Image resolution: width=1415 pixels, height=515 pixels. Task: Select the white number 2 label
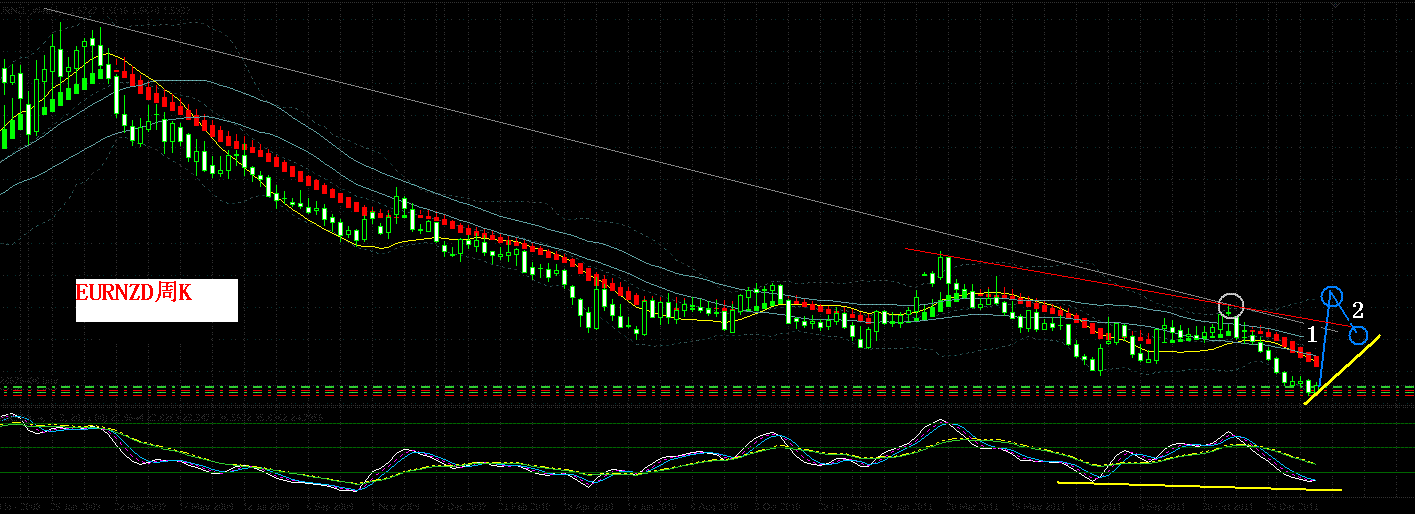tap(1357, 311)
